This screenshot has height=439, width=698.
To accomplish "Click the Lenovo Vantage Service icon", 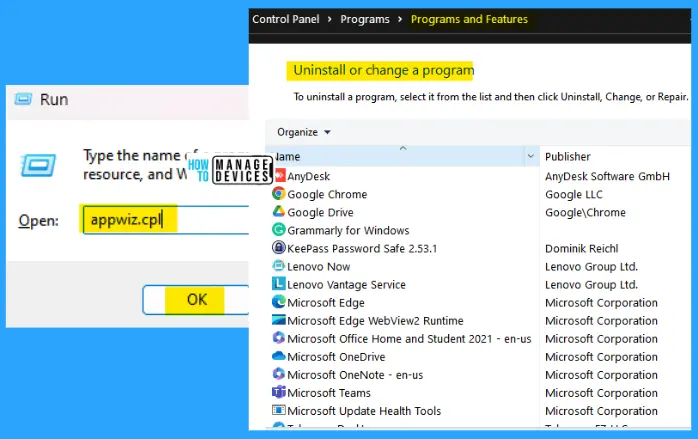I will pyautogui.click(x=279, y=284).
